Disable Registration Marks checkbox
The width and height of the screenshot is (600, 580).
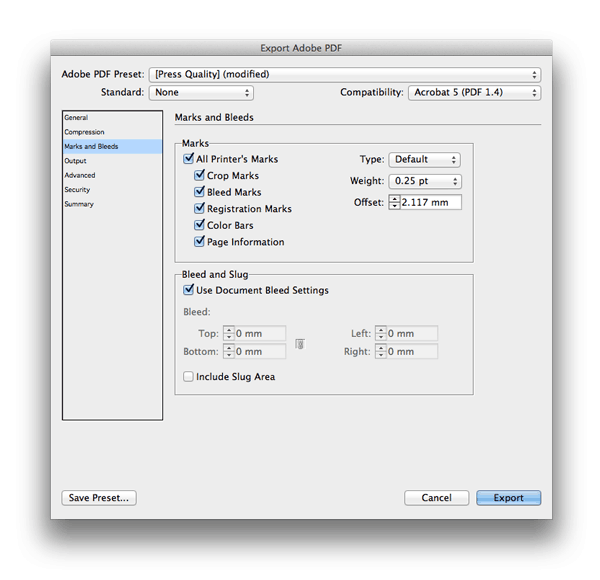click(199, 208)
